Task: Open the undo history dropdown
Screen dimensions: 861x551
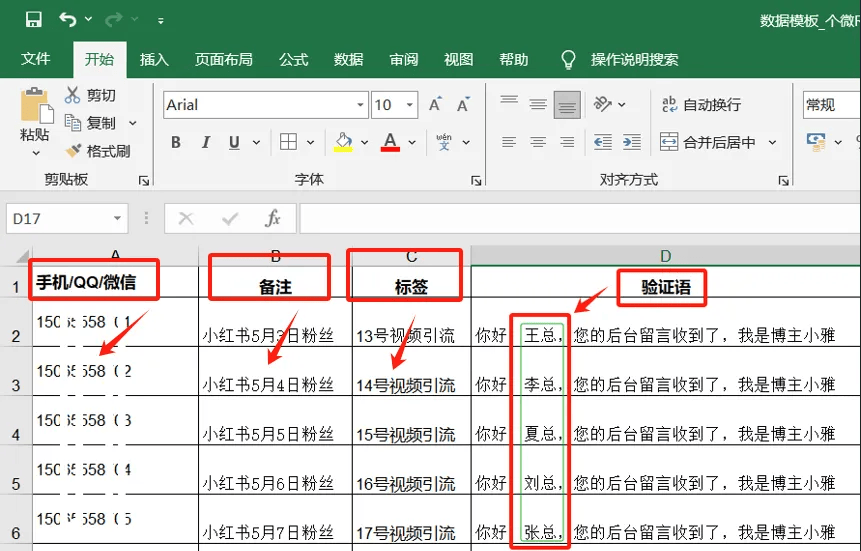Action: point(88,20)
